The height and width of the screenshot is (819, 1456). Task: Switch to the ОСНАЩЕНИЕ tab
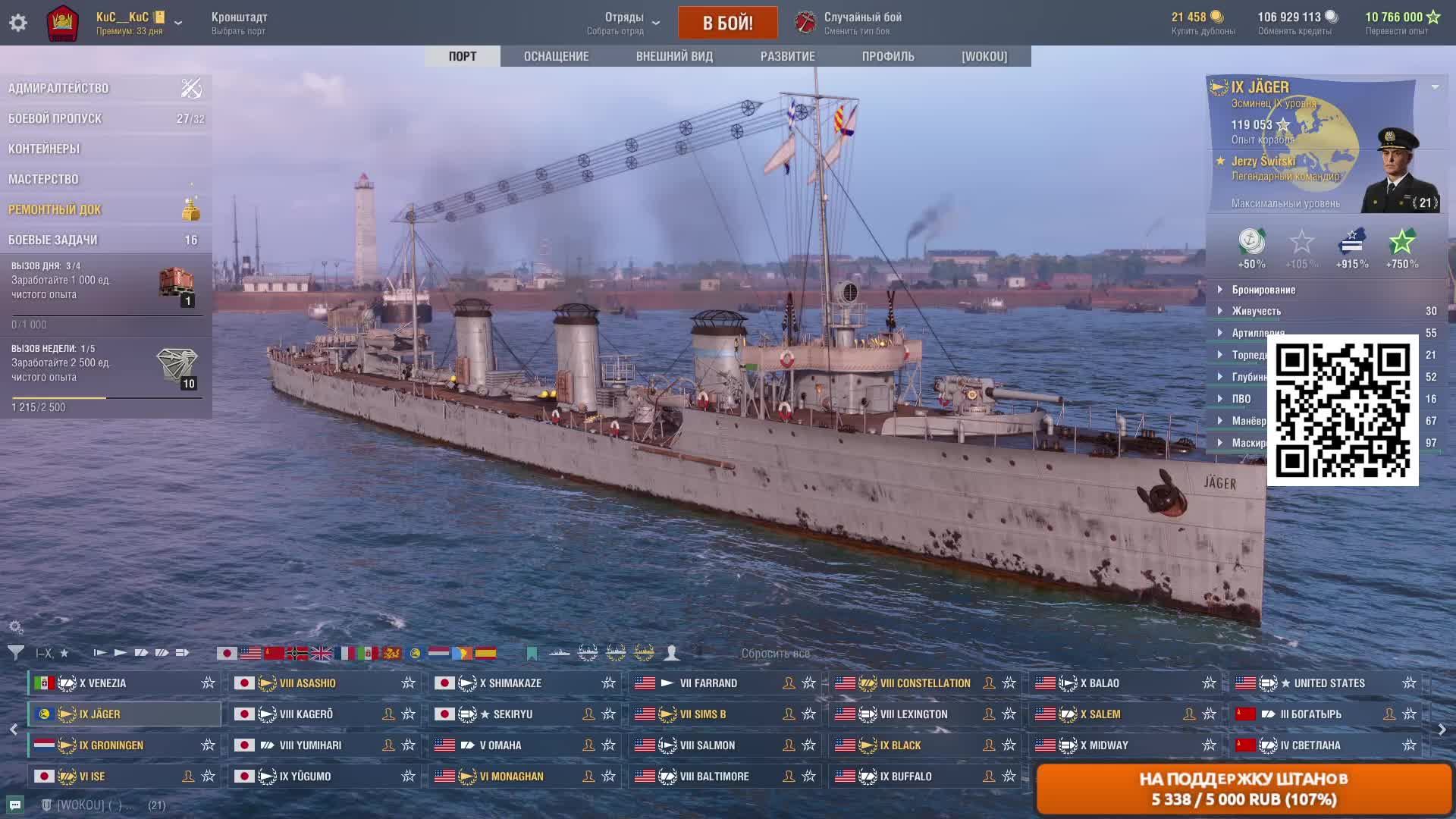556,56
